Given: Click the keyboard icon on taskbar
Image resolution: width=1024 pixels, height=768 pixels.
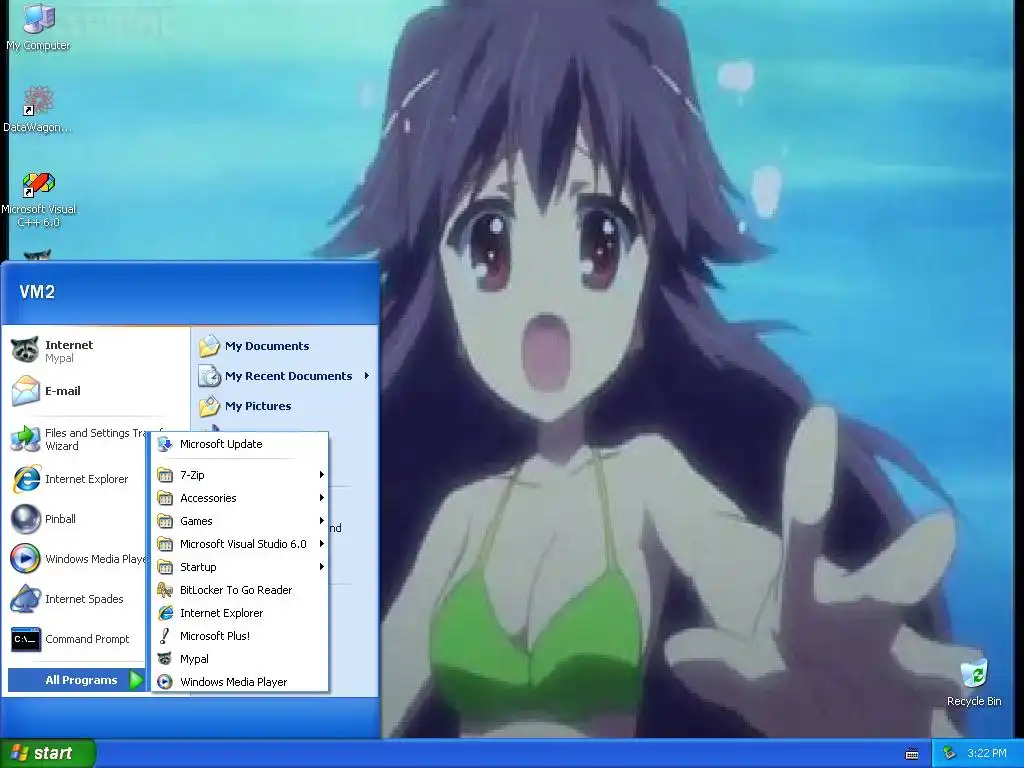Looking at the screenshot, I should 912,754.
